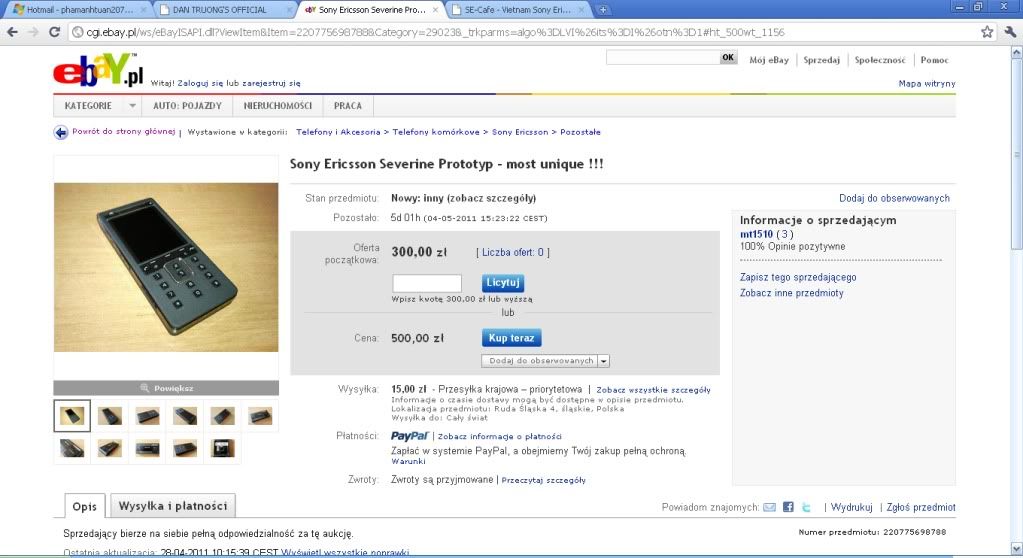Image resolution: width=1023 pixels, height=558 pixels.
Task: Click the Licytuj bid button
Action: [502, 283]
